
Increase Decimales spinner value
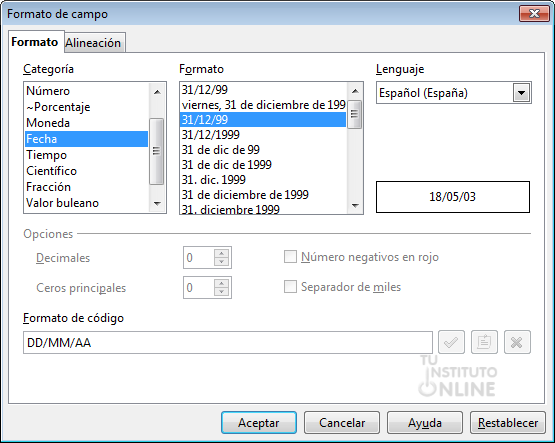[222, 253]
